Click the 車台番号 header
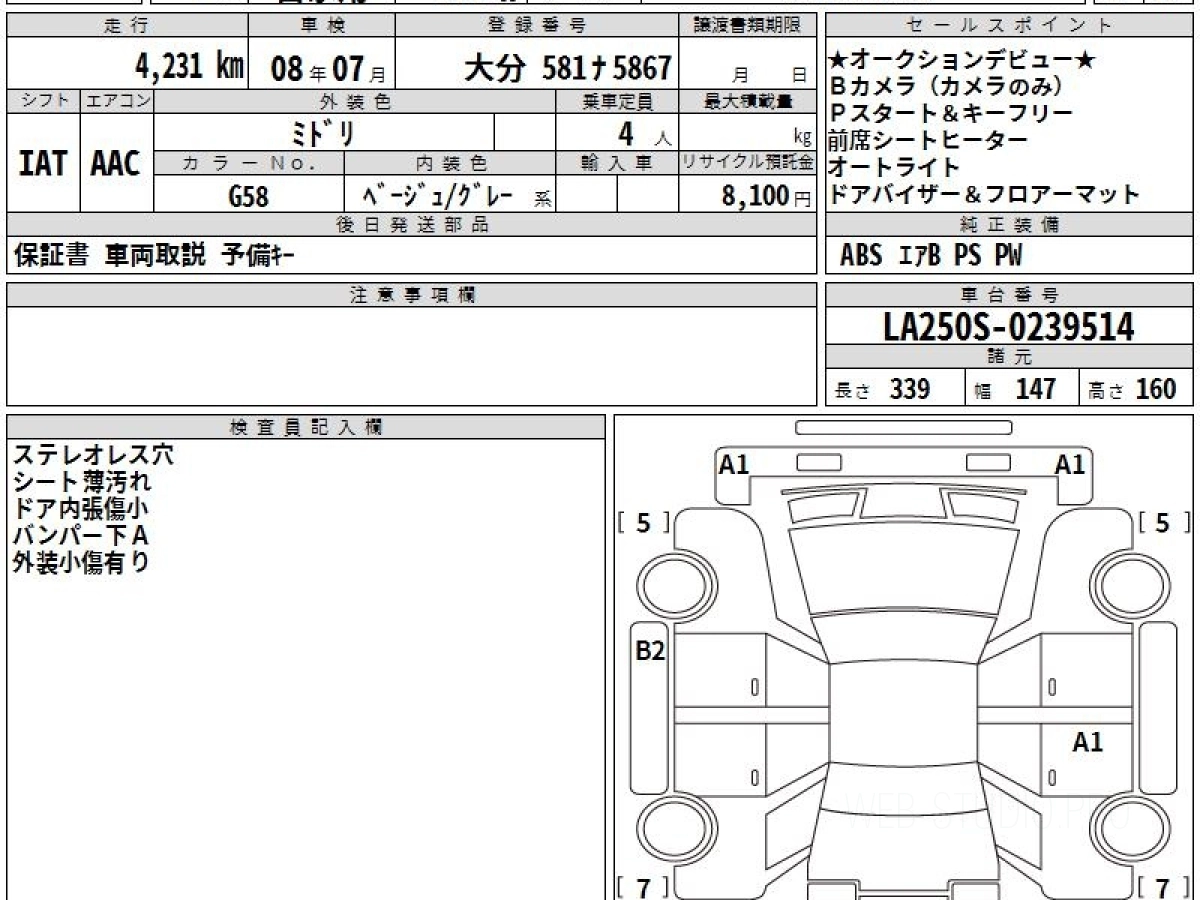This screenshot has width=1200, height=900. (x=1010, y=295)
